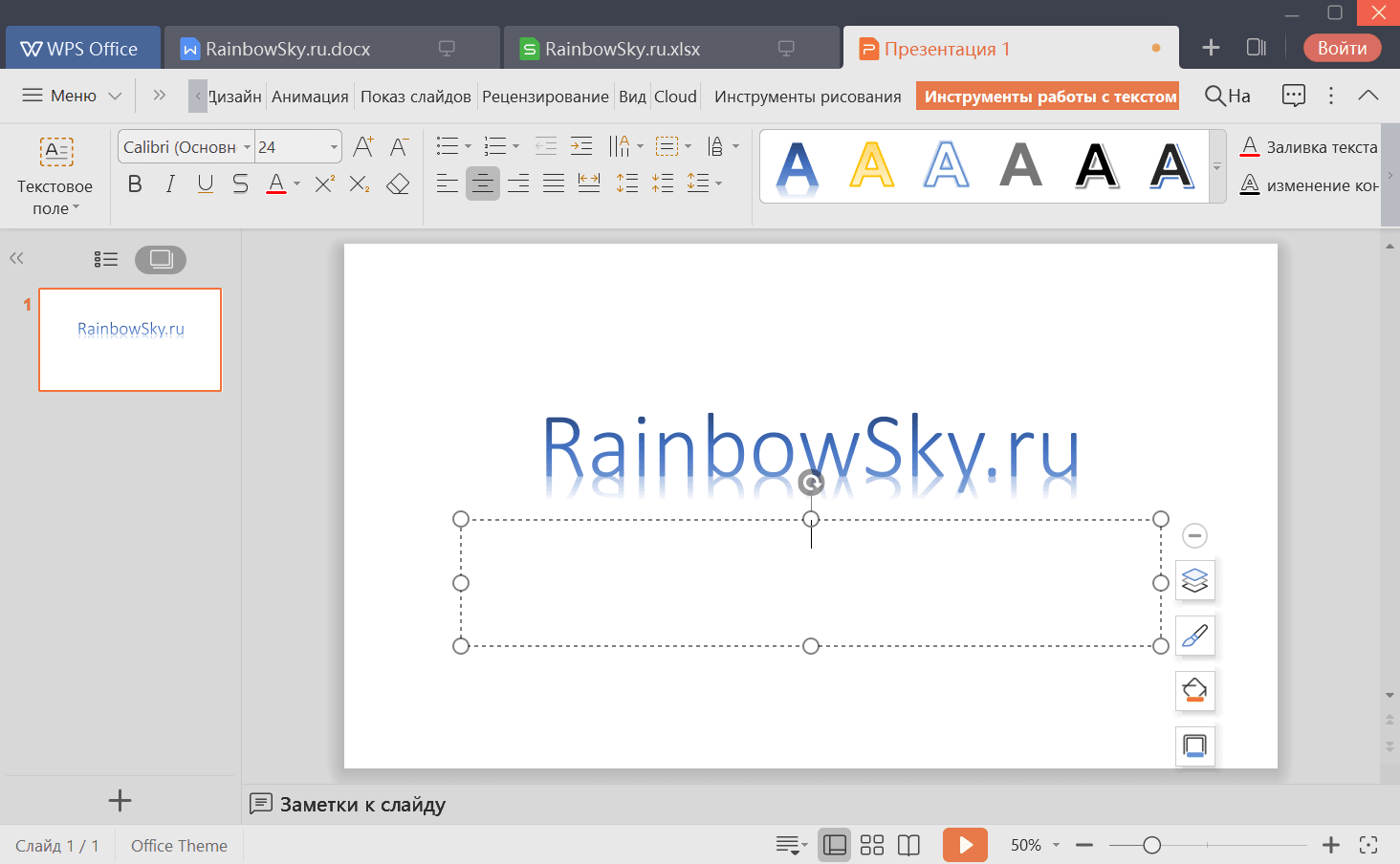This screenshot has width=1400, height=864.
Task: Open the shape outline quick-tool beside the text box
Action: pos(1194,745)
